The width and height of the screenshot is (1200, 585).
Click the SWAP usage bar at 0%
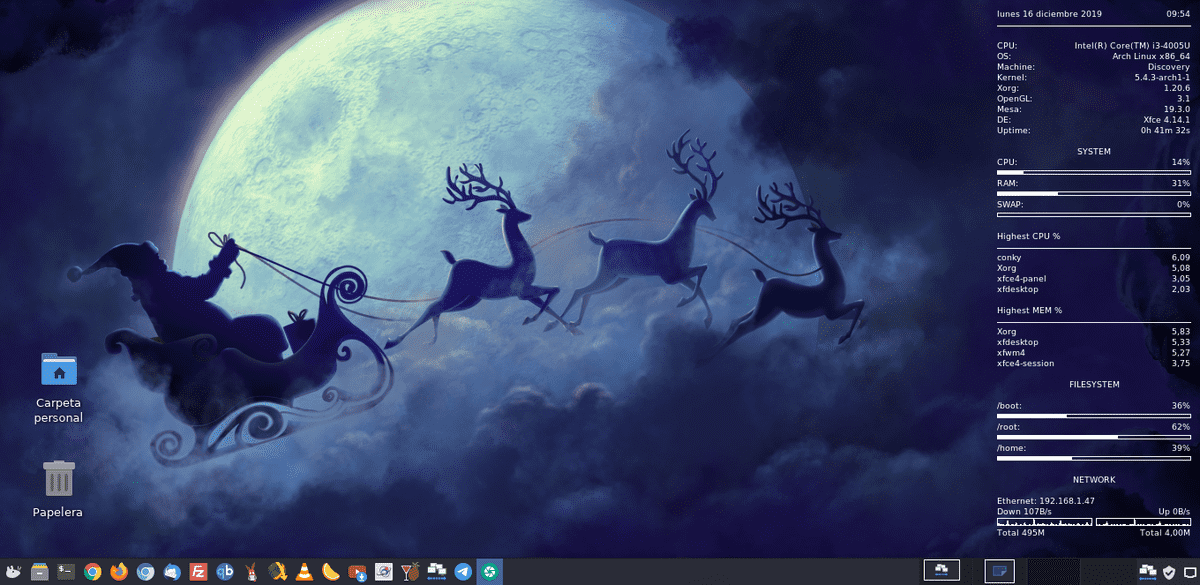pyautogui.click(x=1094, y=214)
